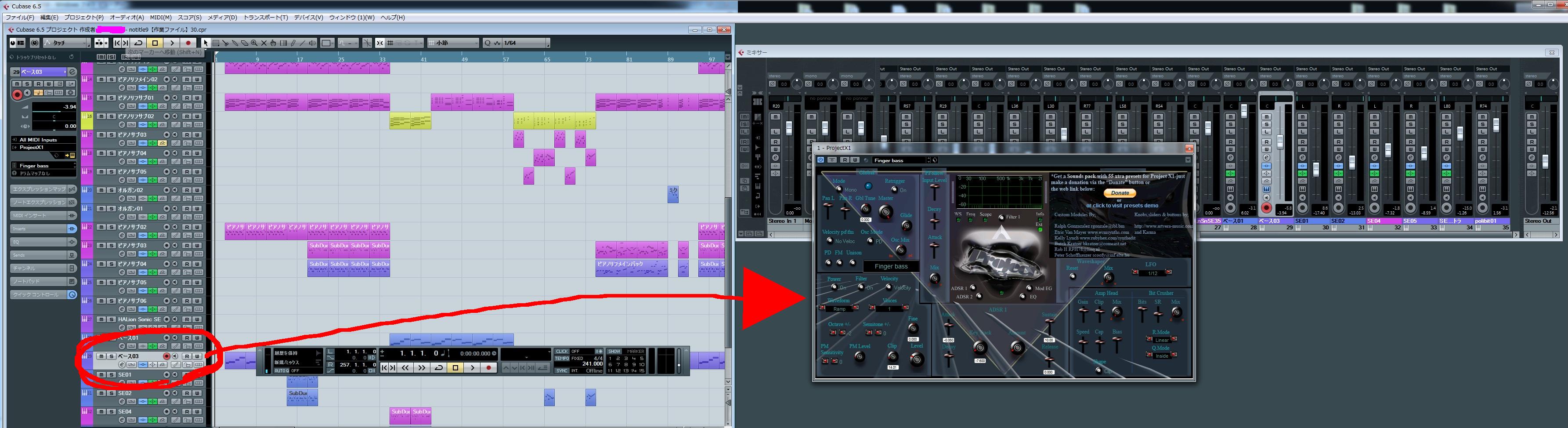Open edit instrument button beside inspector track name
The image size is (1568, 428).
click(x=72, y=72)
